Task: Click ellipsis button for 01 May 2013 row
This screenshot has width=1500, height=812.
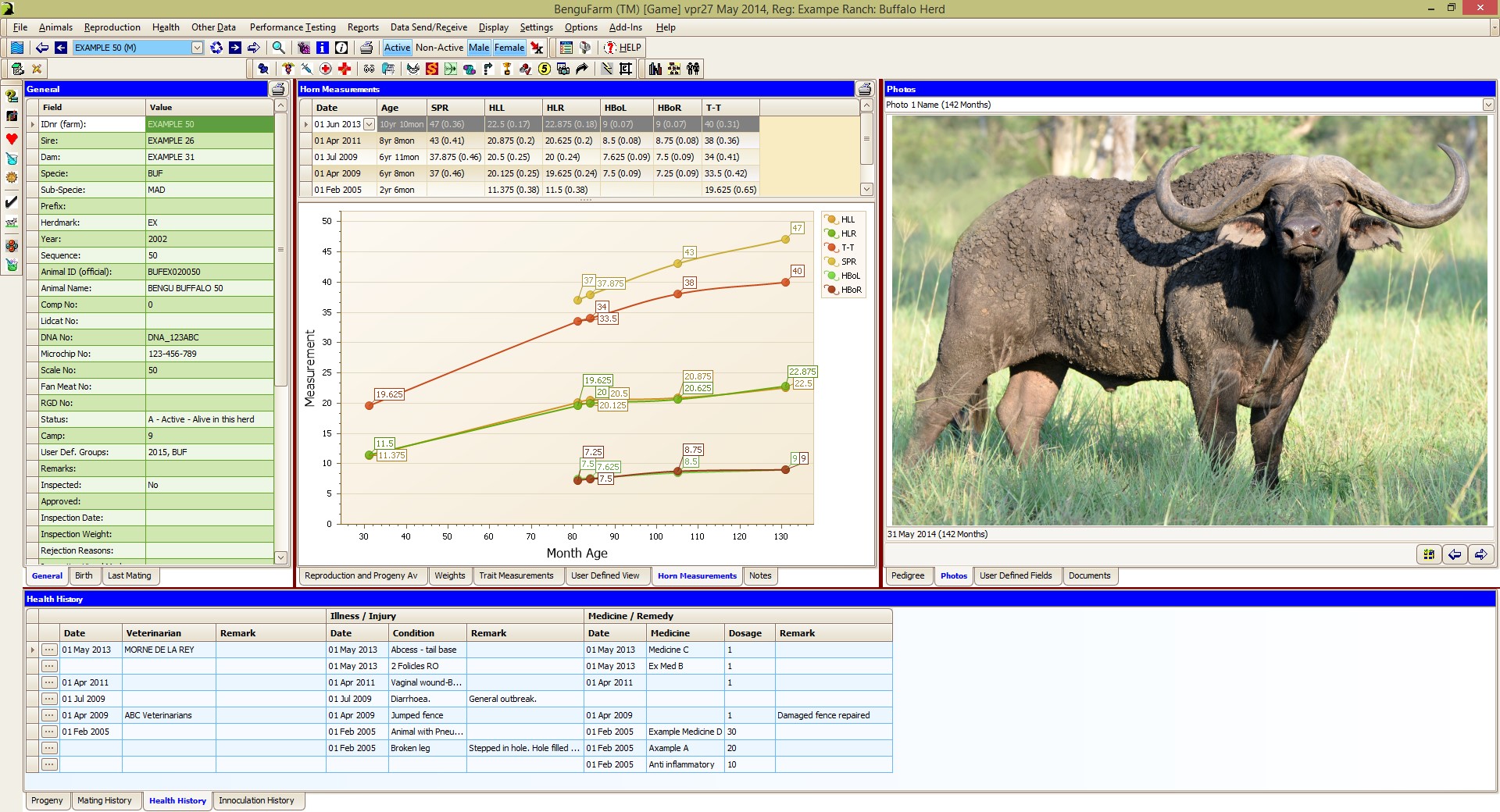Action: click(49, 650)
